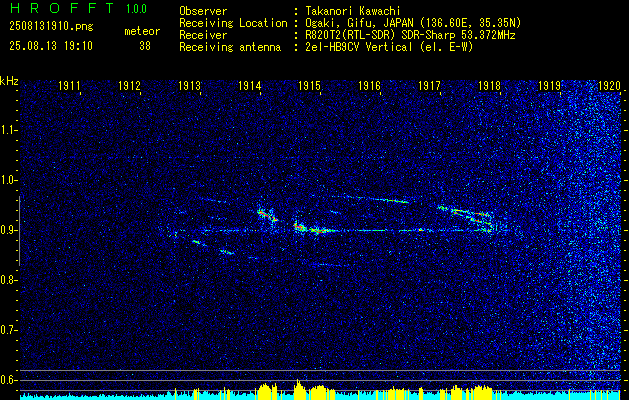629x400 pixels.
Task: Click frequency label 0.6
Action: (7, 380)
